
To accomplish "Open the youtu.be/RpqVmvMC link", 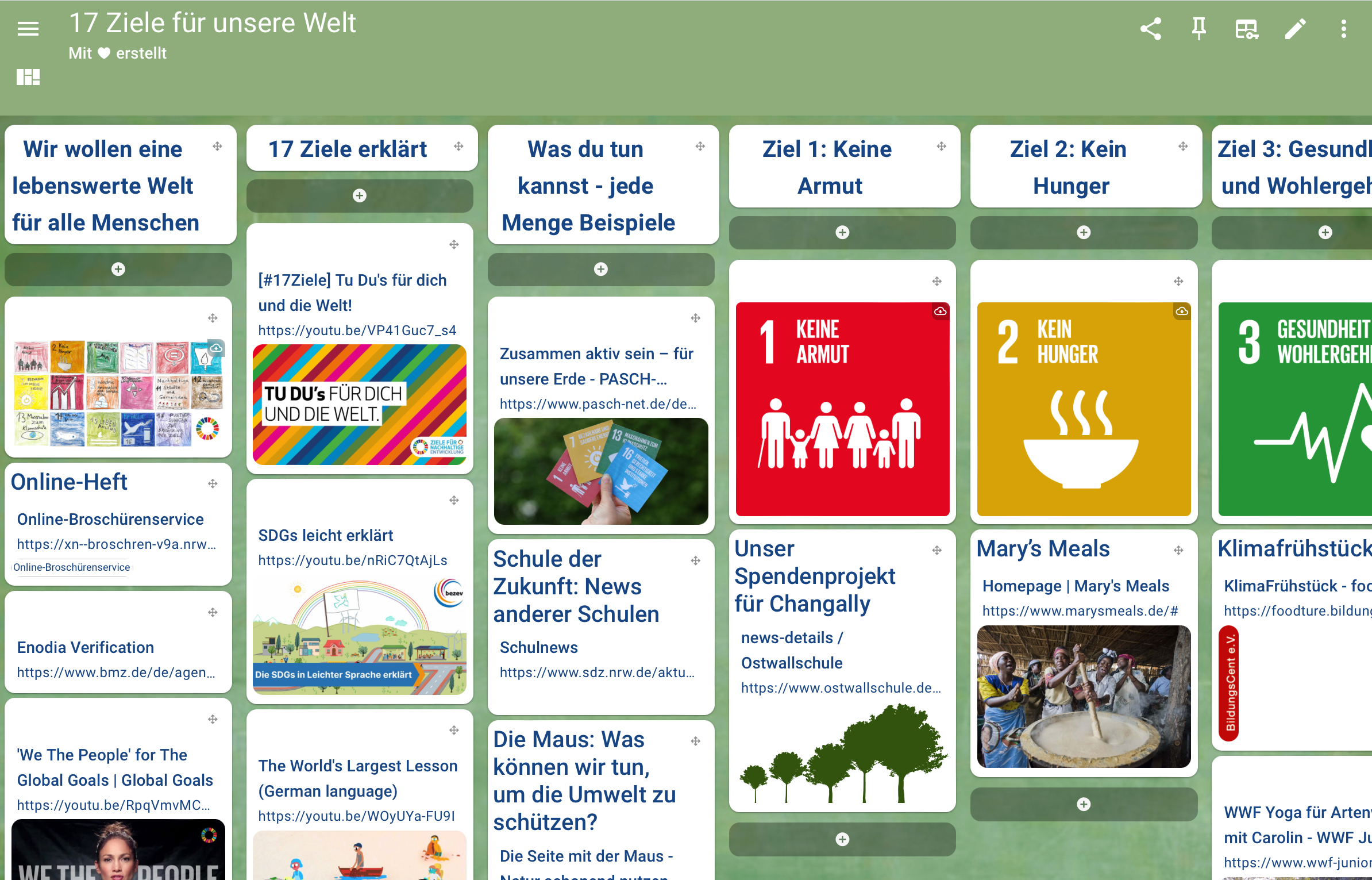I will [x=113, y=805].
